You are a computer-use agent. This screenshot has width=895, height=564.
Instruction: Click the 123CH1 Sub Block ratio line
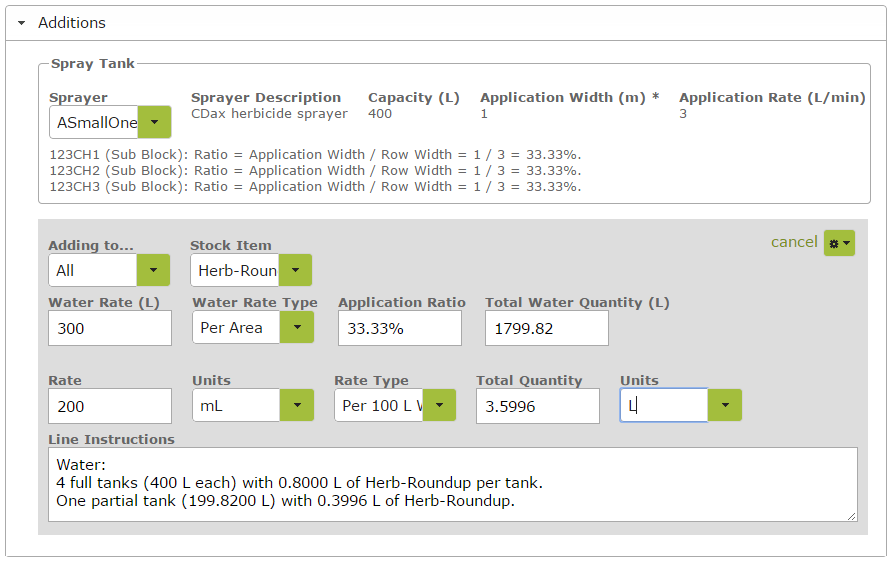coord(316,155)
